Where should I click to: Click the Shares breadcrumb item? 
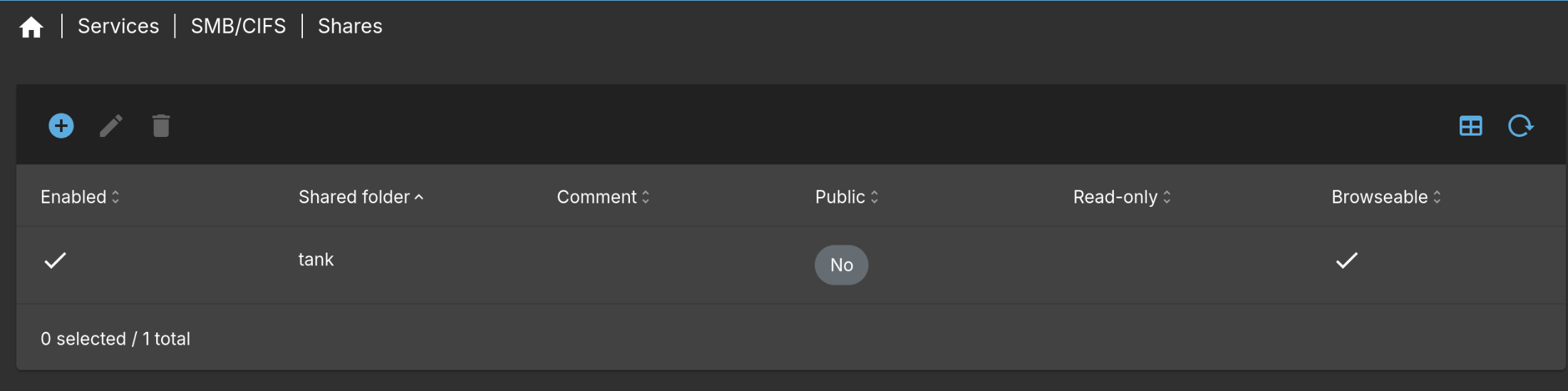pyautogui.click(x=350, y=26)
